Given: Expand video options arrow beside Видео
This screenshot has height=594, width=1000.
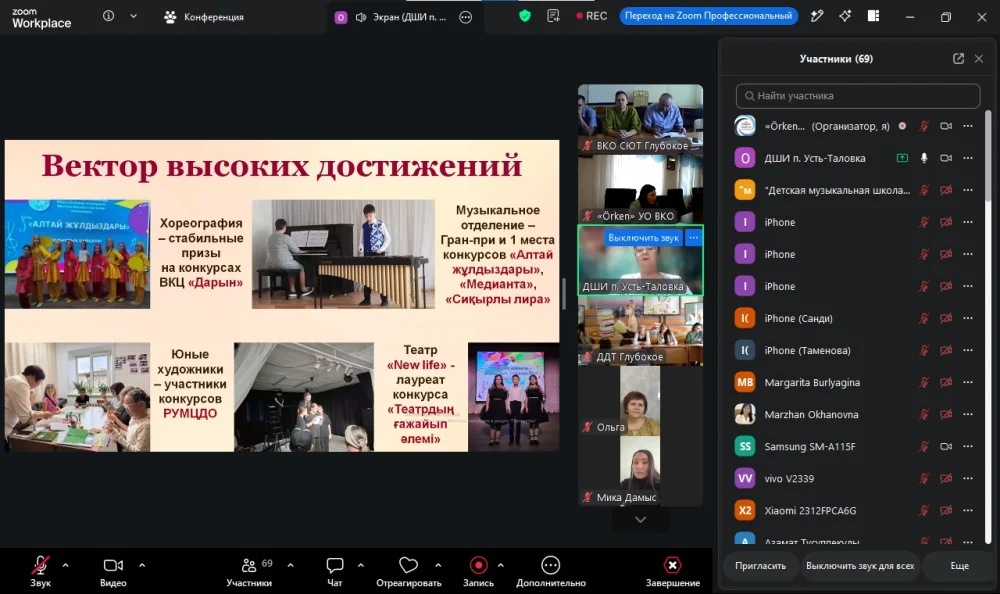Looking at the screenshot, I should click(142, 565).
